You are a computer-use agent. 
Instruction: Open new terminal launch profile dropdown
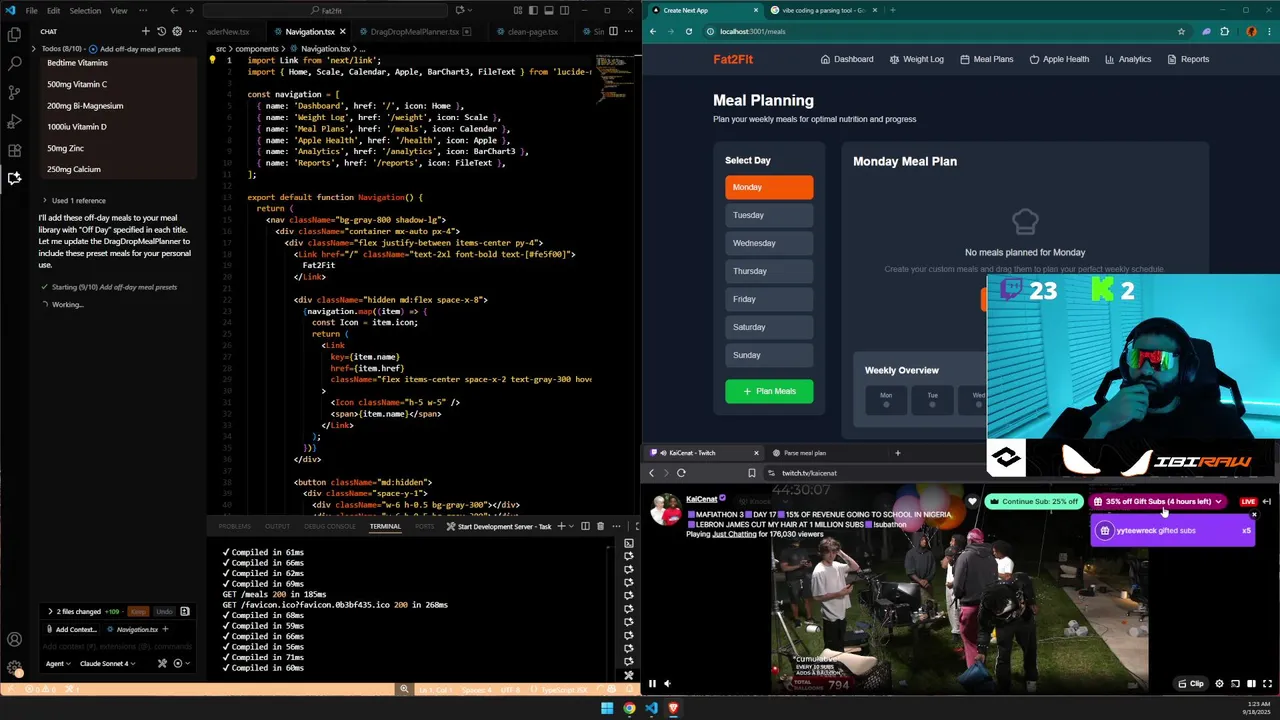573,526
